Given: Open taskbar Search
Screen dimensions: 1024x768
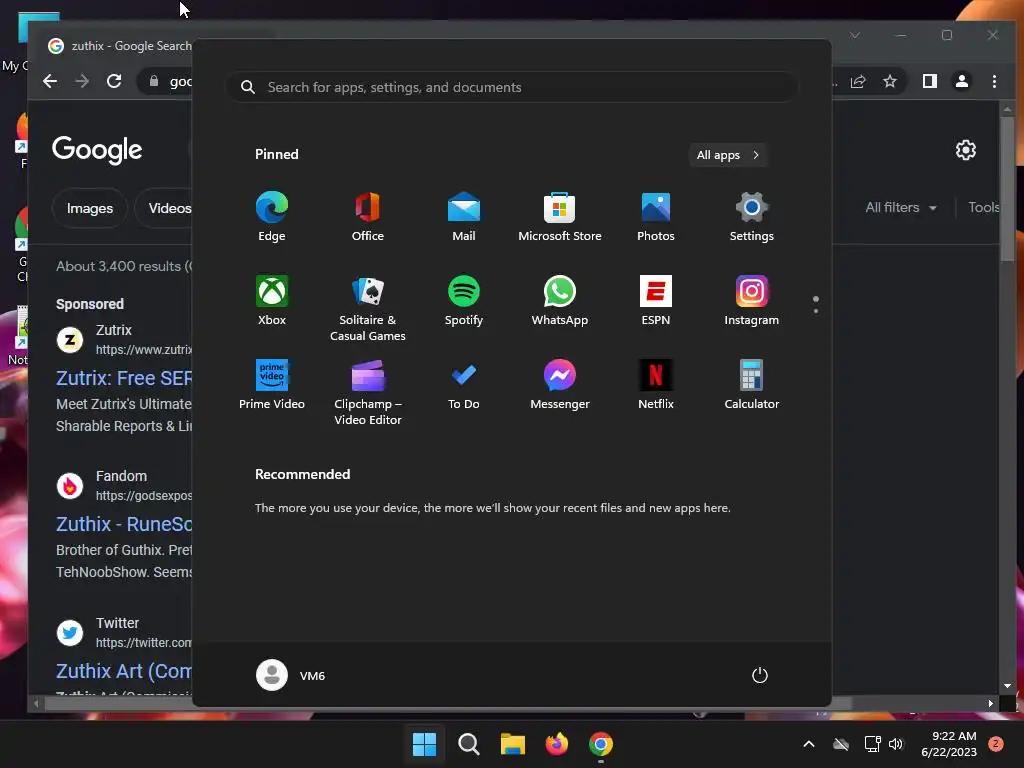Looking at the screenshot, I should (468, 744).
